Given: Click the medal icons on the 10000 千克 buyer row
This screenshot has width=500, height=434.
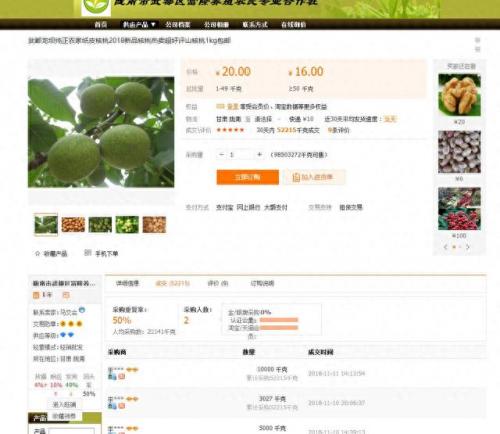Looking at the screenshot, I should point(132,369).
